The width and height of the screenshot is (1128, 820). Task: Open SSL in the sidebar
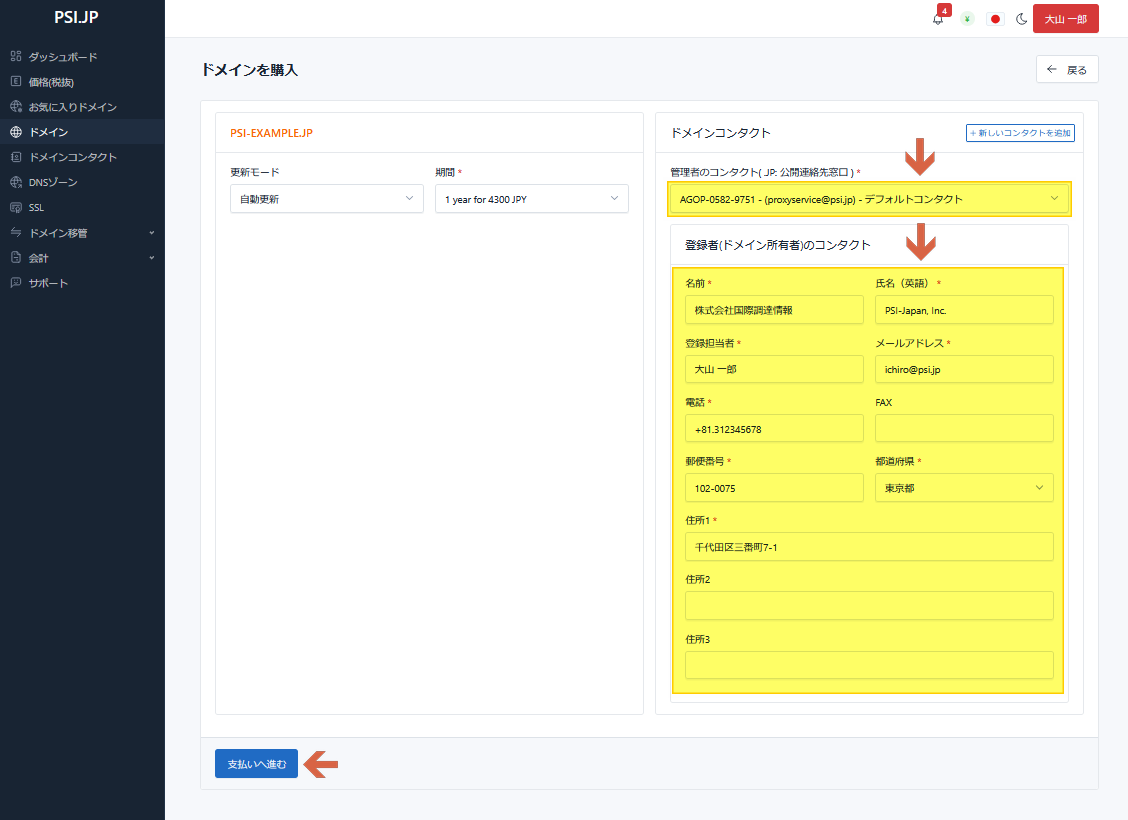pyautogui.click(x=36, y=208)
